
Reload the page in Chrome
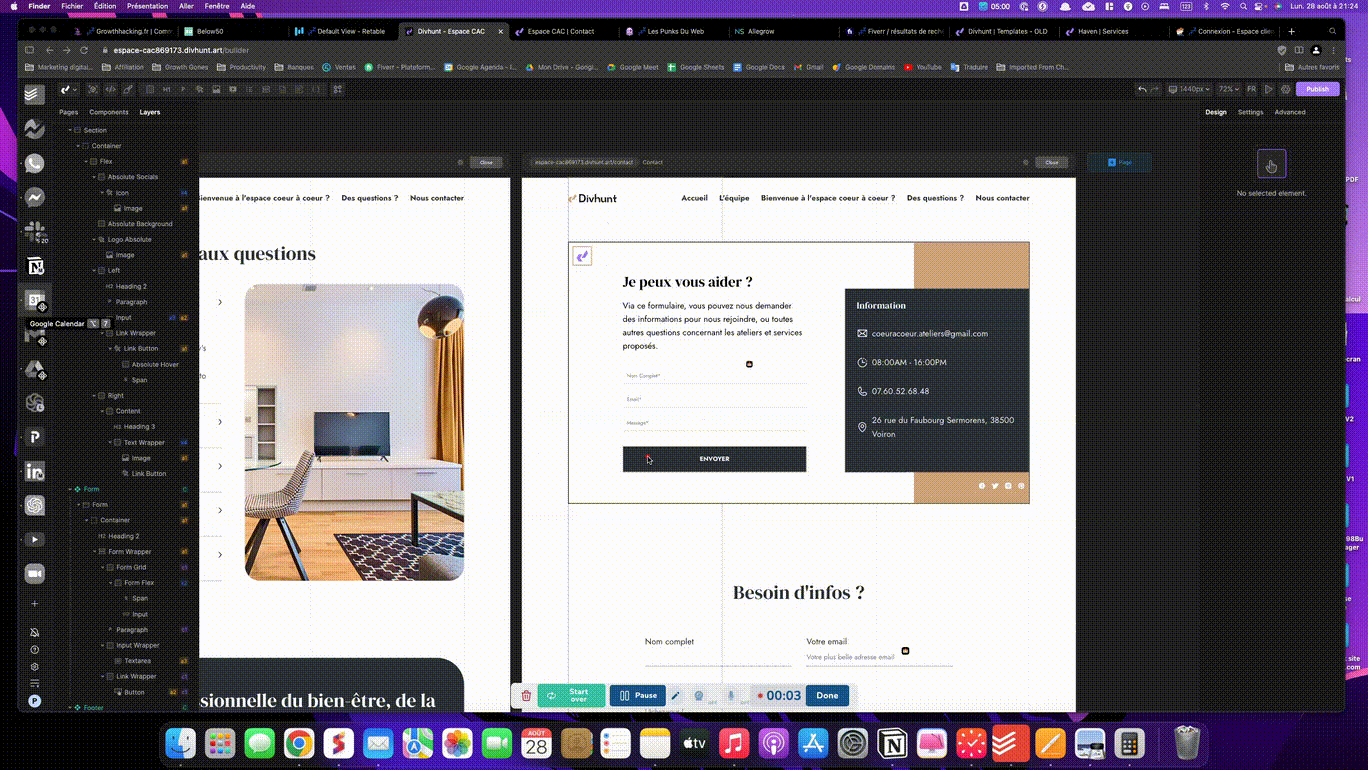pyautogui.click(x=84, y=50)
